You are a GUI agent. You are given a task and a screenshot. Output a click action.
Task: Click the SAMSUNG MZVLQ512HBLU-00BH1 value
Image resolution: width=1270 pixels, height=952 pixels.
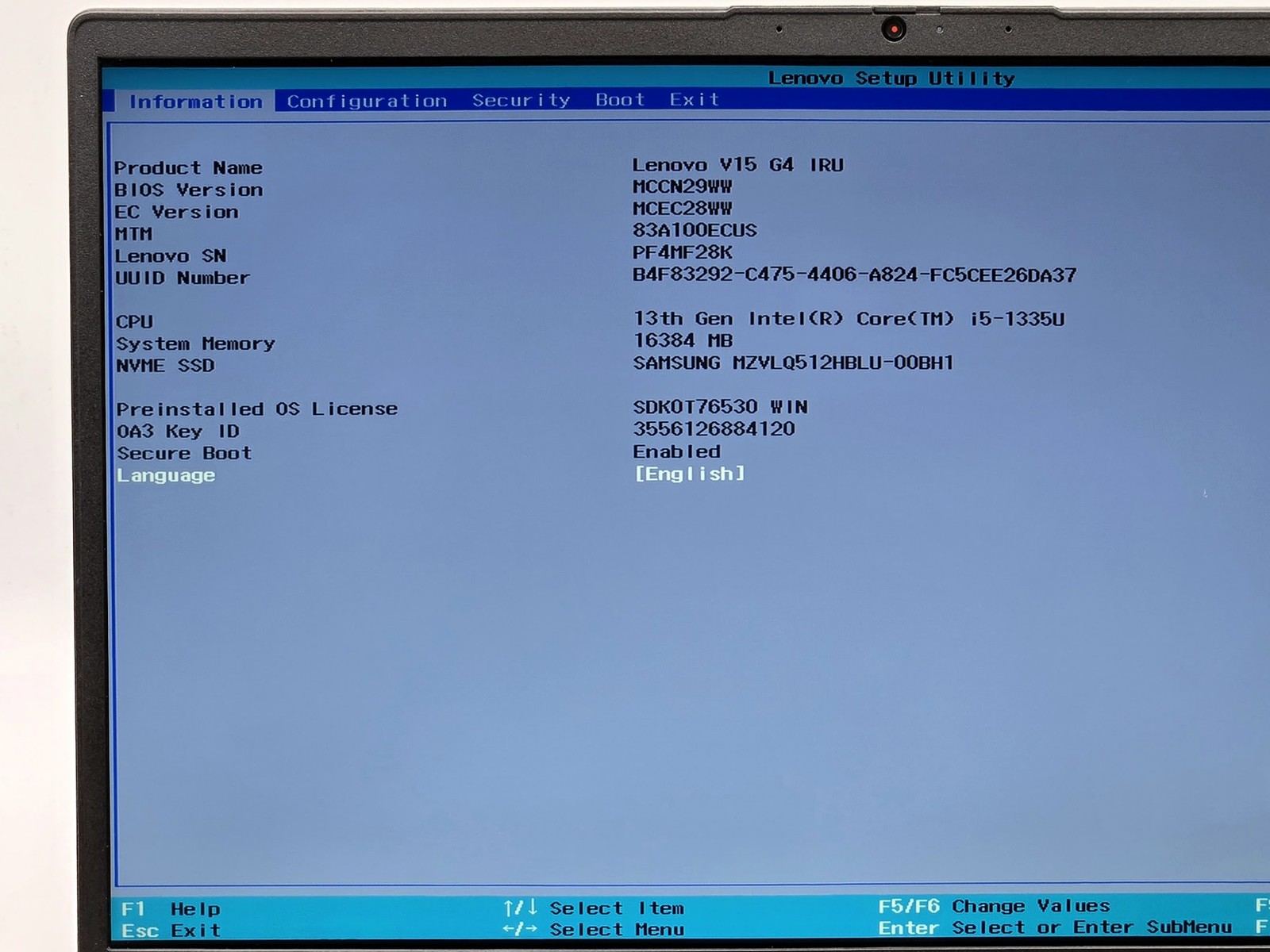coord(793,363)
